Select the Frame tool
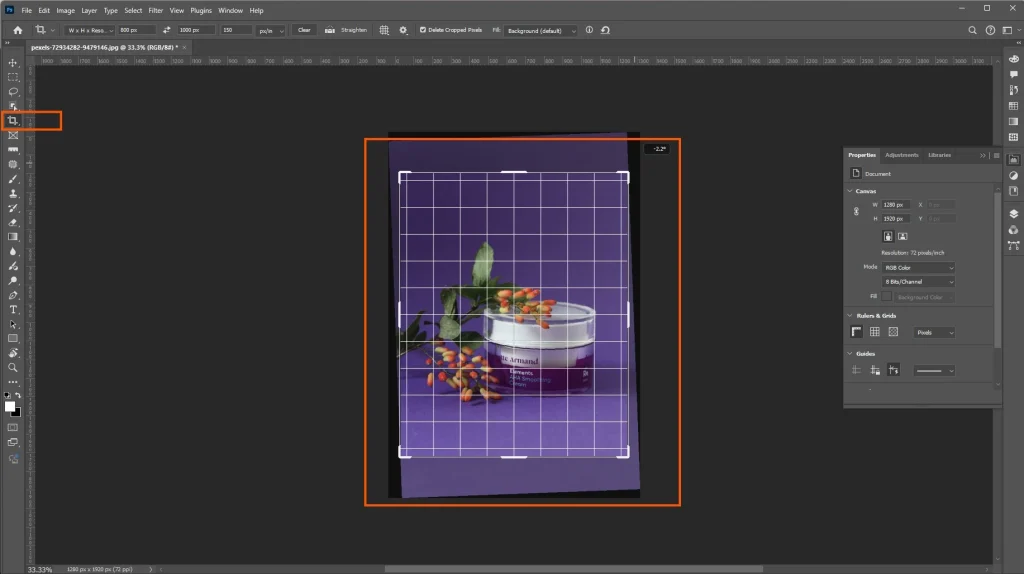This screenshot has width=1024, height=574. click(x=12, y=135)
